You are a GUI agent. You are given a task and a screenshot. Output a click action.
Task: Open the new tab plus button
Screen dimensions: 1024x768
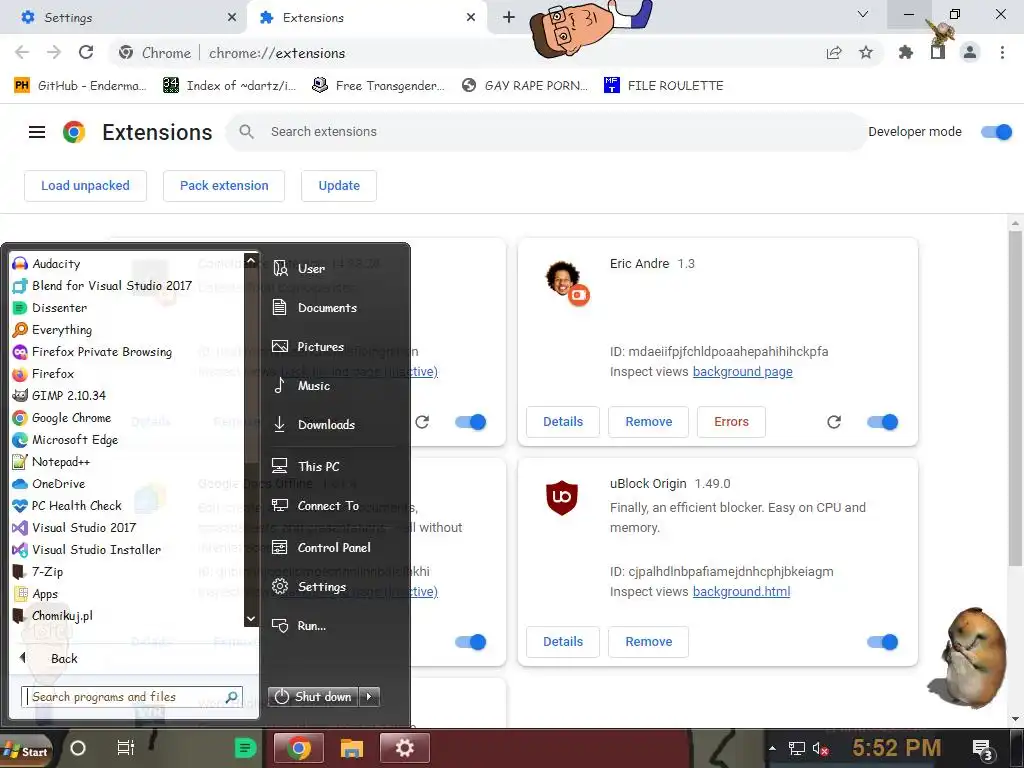tap(509, 18)
